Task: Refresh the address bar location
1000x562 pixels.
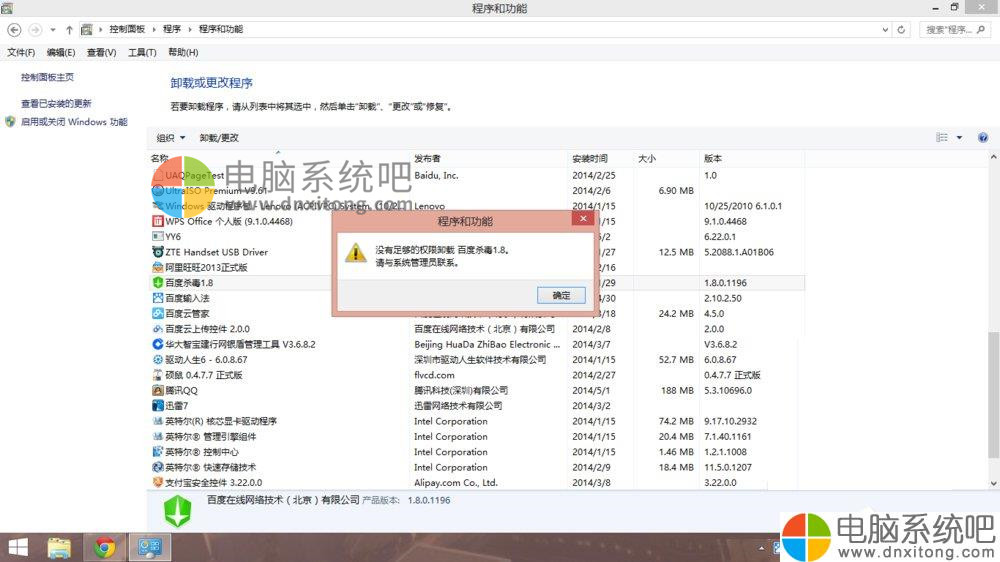Action: point(901,29)
